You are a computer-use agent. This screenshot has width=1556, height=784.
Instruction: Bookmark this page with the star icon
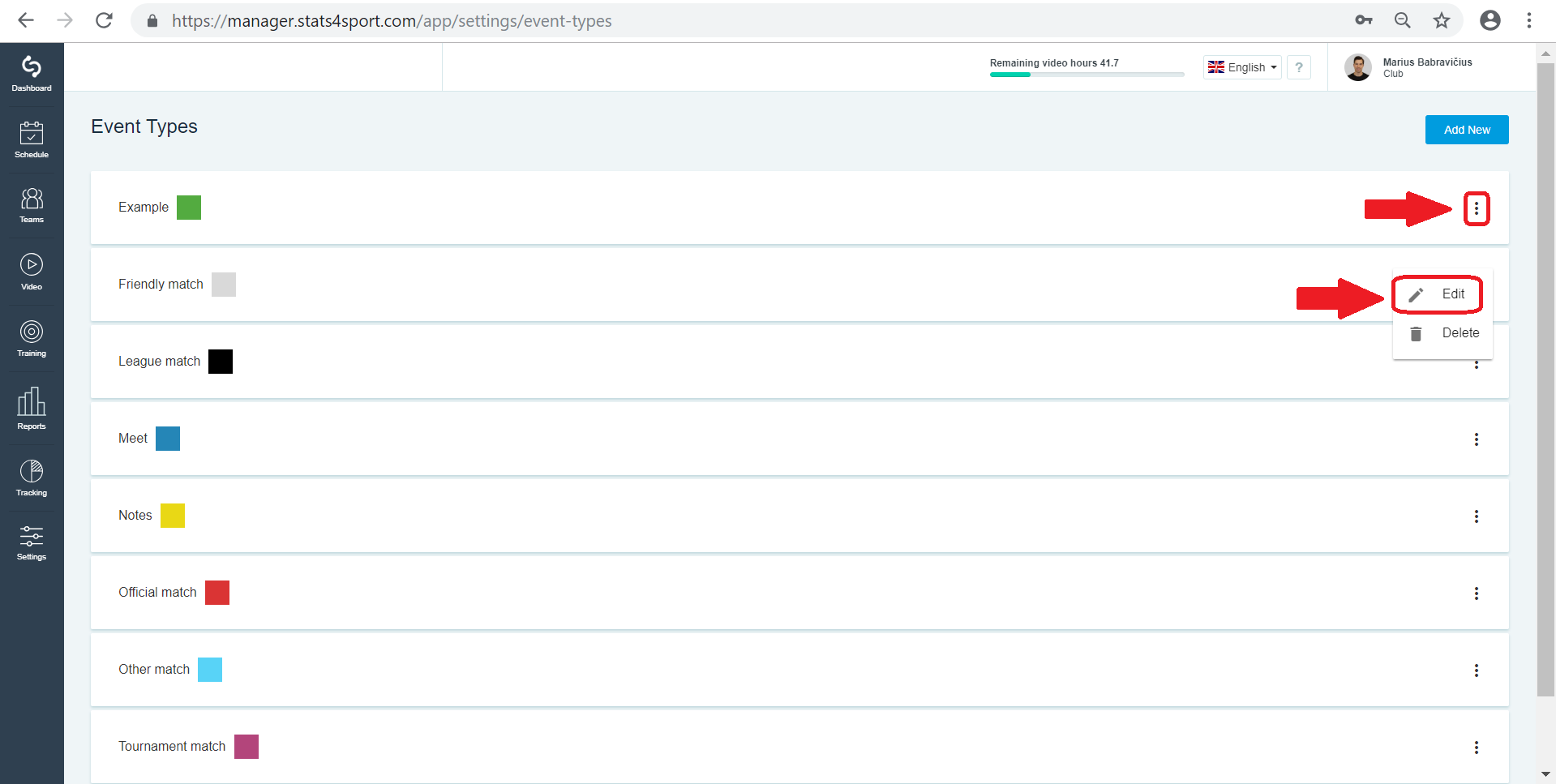[x=1441, y=20]
